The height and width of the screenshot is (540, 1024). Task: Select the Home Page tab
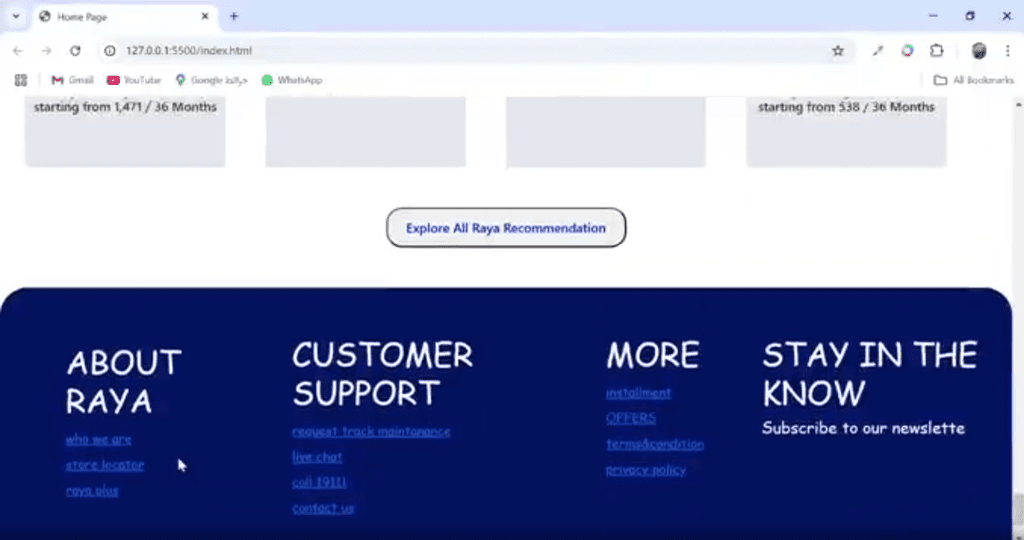pos(124,16)
